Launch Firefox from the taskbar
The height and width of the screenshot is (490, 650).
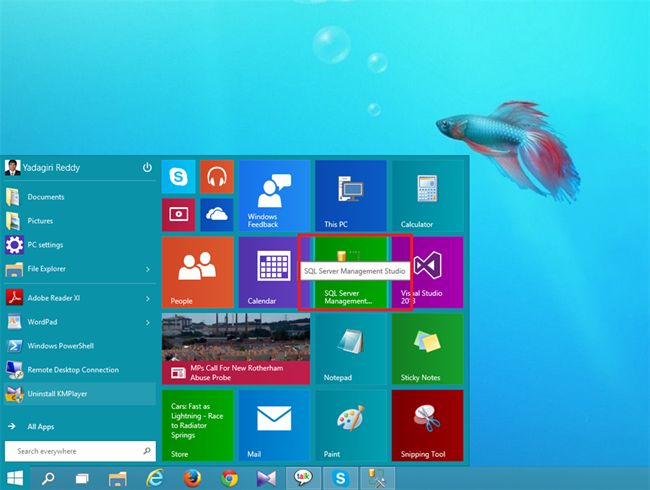[192, 479]
